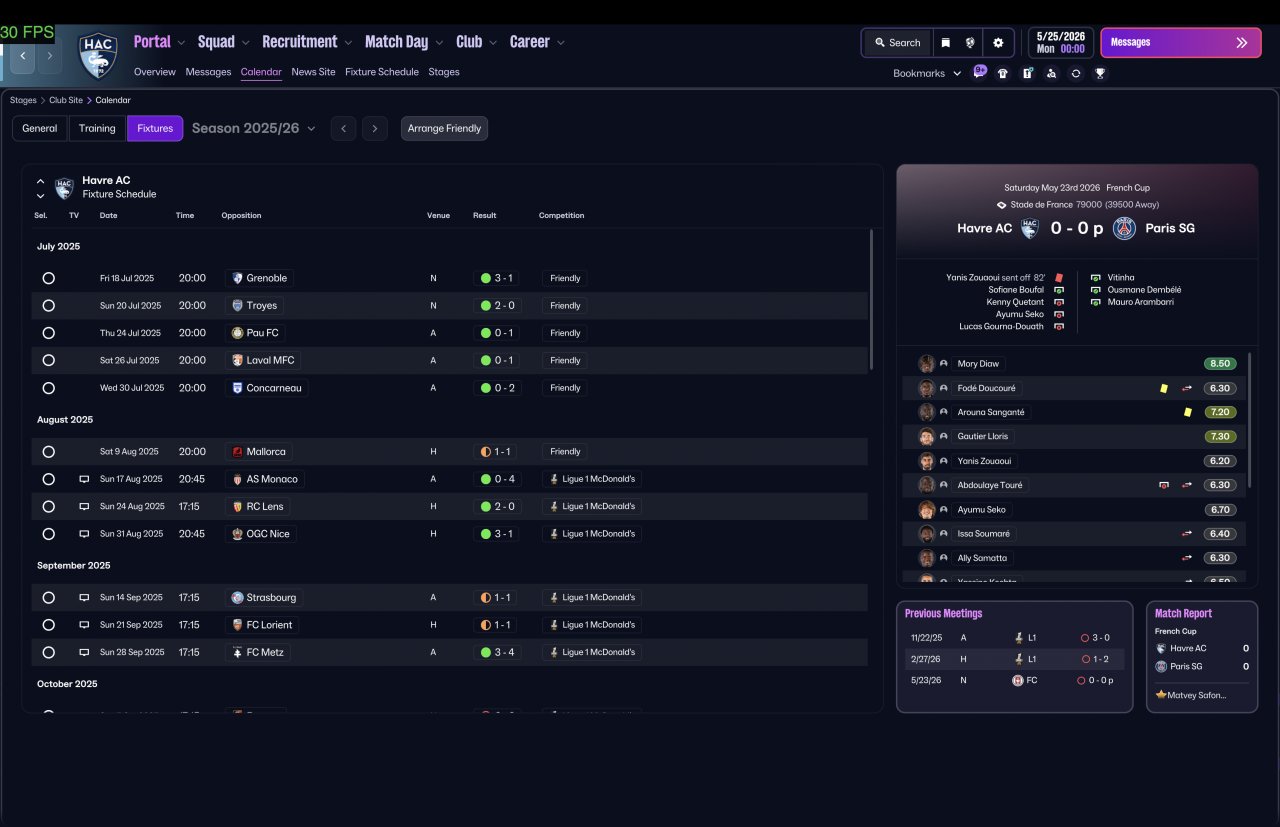The width and height of the screenshot is (1280, 827).
Task: Click the 5/25/2026 date and time box
Action: click(x=1060, y=42)
